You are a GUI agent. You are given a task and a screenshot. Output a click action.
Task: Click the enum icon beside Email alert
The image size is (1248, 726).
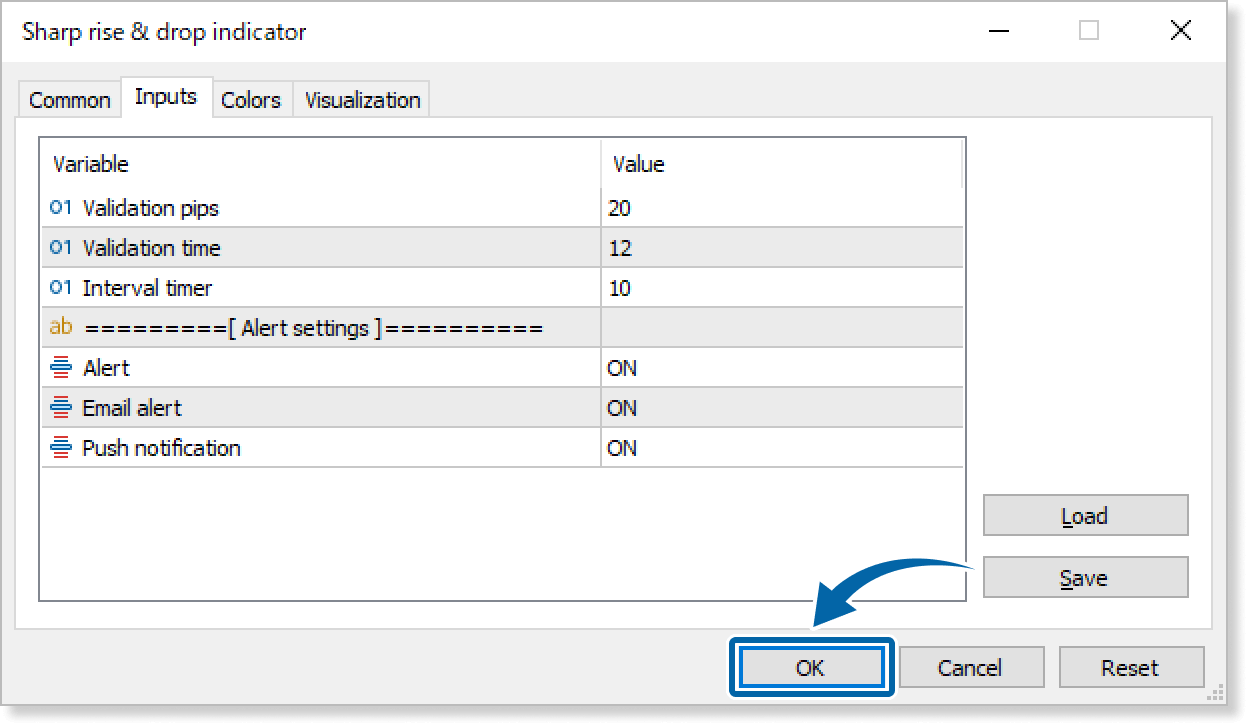pos(61,408)
